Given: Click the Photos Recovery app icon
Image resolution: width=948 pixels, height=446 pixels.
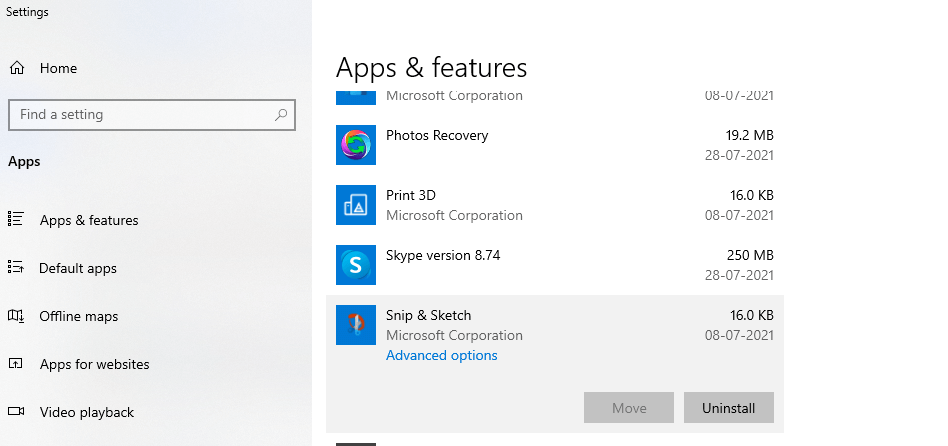Looking at the screenshot, I should point(355,145).
